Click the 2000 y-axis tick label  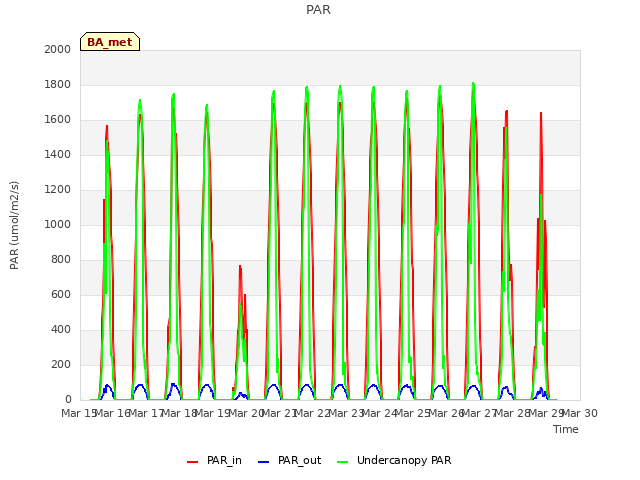click(58, 49)
